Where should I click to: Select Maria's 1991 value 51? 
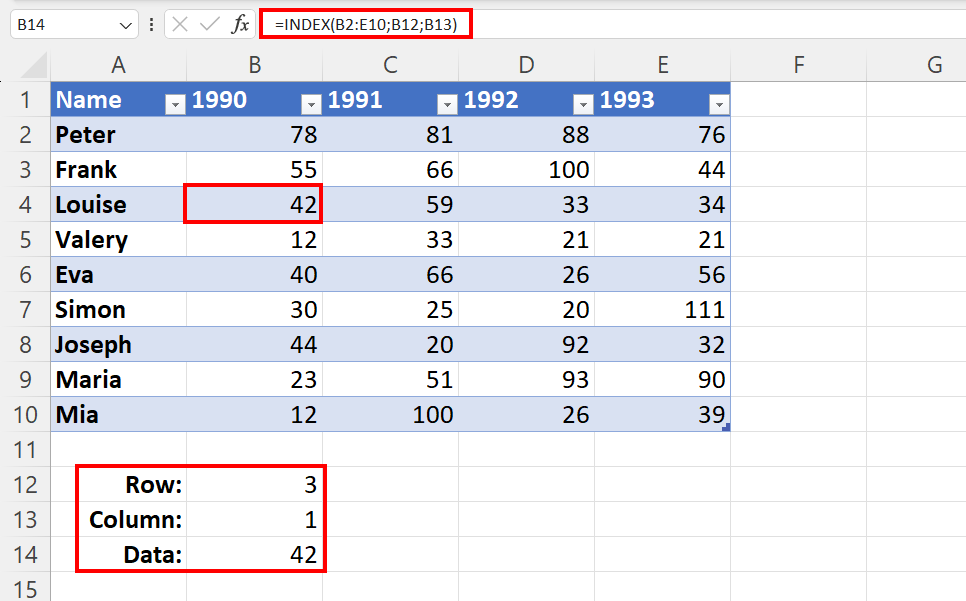click(391, 379)
